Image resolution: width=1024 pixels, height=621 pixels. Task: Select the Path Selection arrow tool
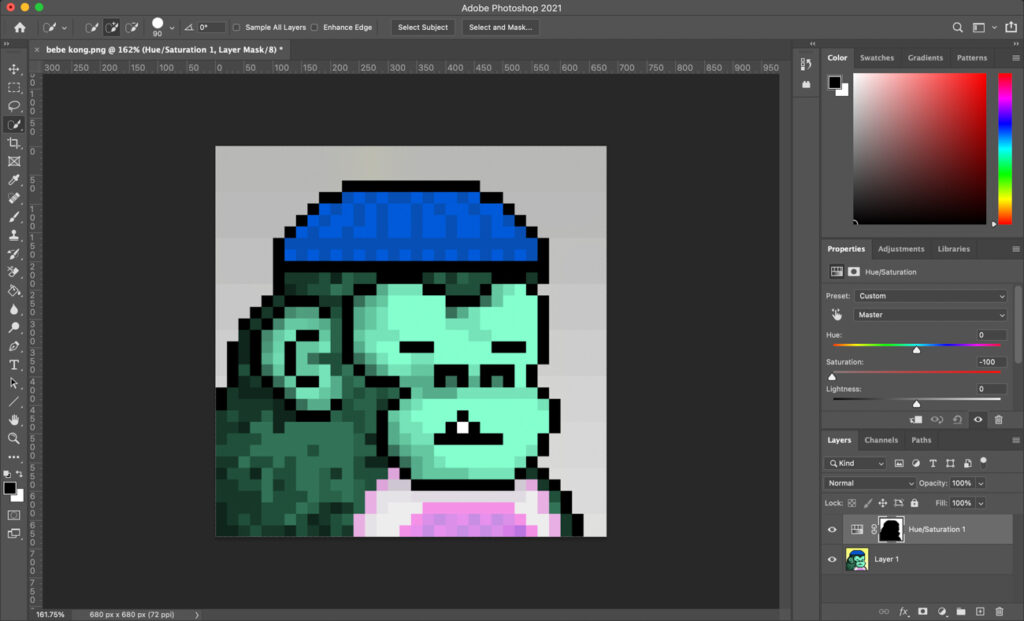coord(14,383)
